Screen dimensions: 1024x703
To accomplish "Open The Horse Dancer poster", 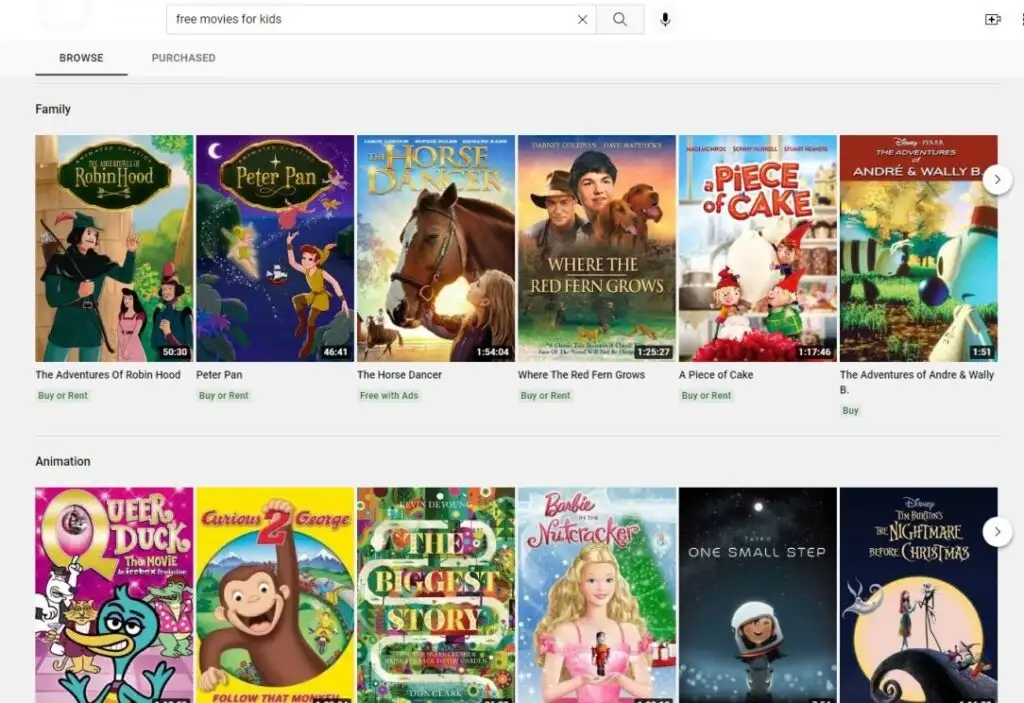I will [436, 248].
